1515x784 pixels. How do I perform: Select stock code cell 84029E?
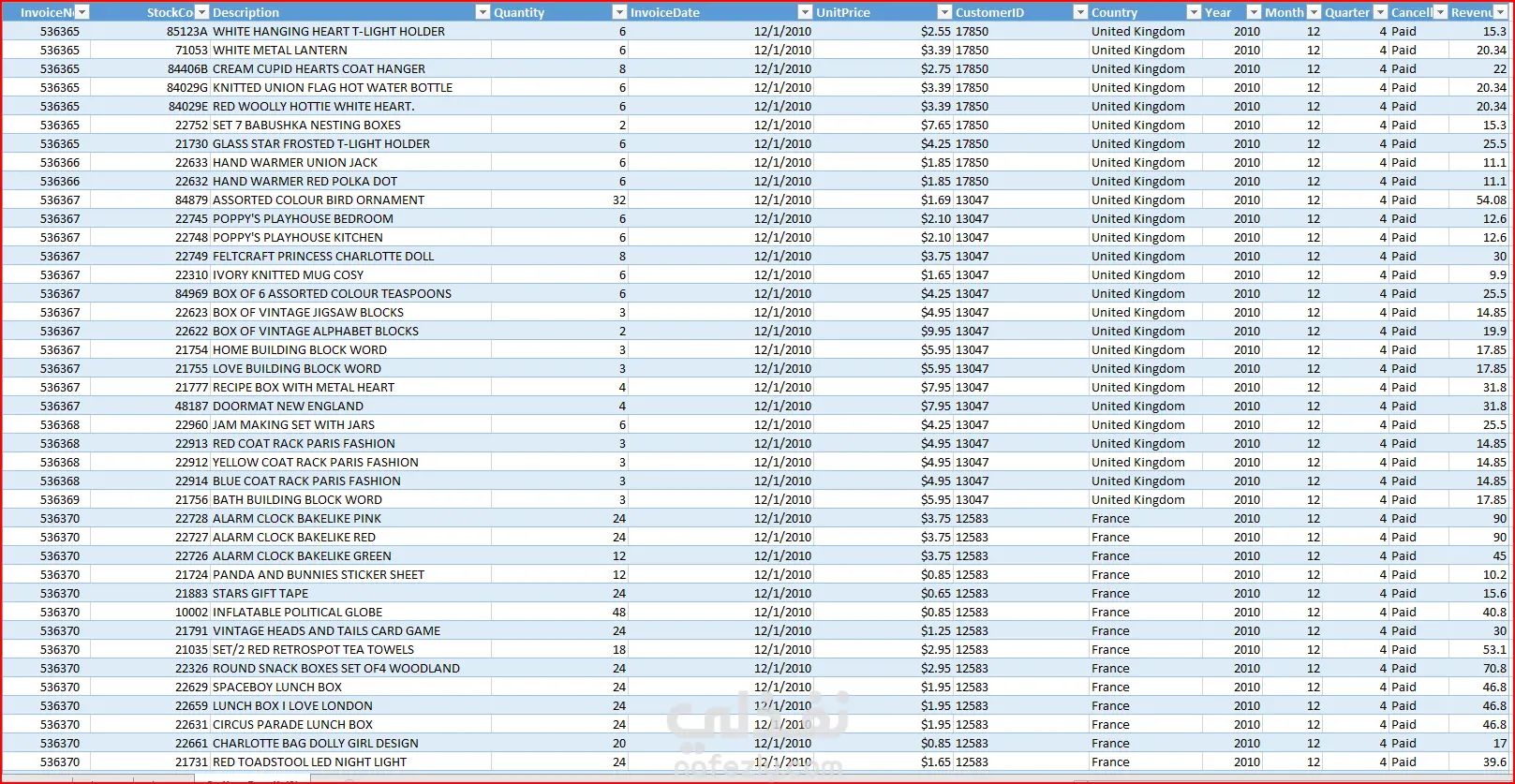pos(151,106)
